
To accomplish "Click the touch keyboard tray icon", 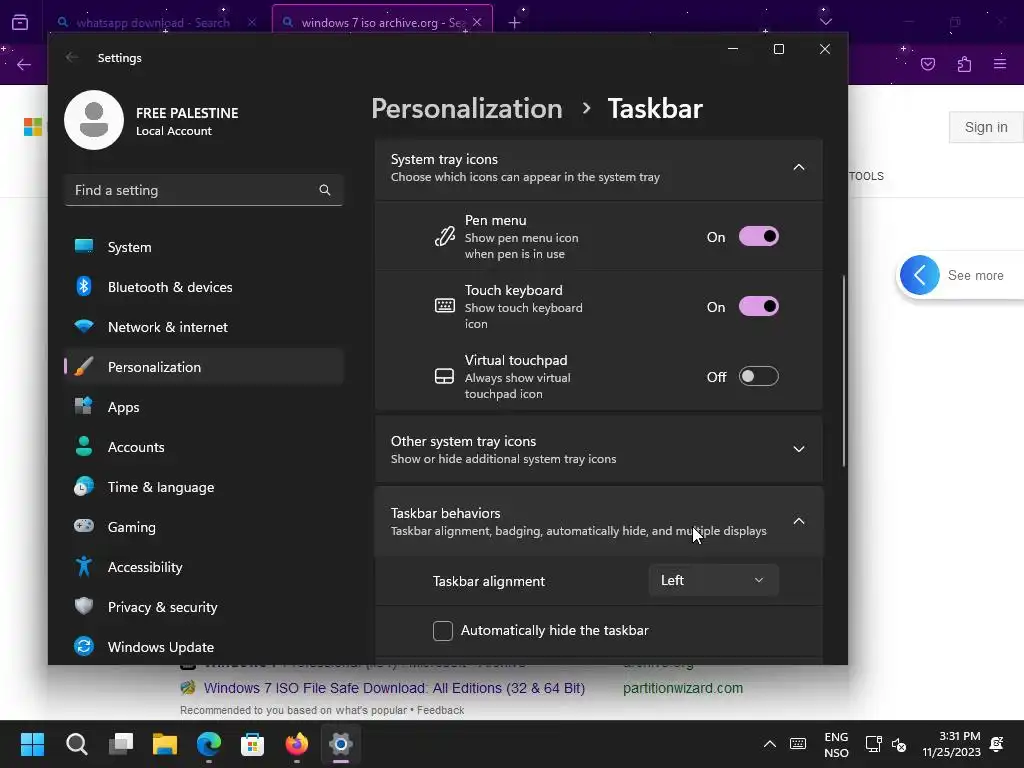I will (798, 743).
